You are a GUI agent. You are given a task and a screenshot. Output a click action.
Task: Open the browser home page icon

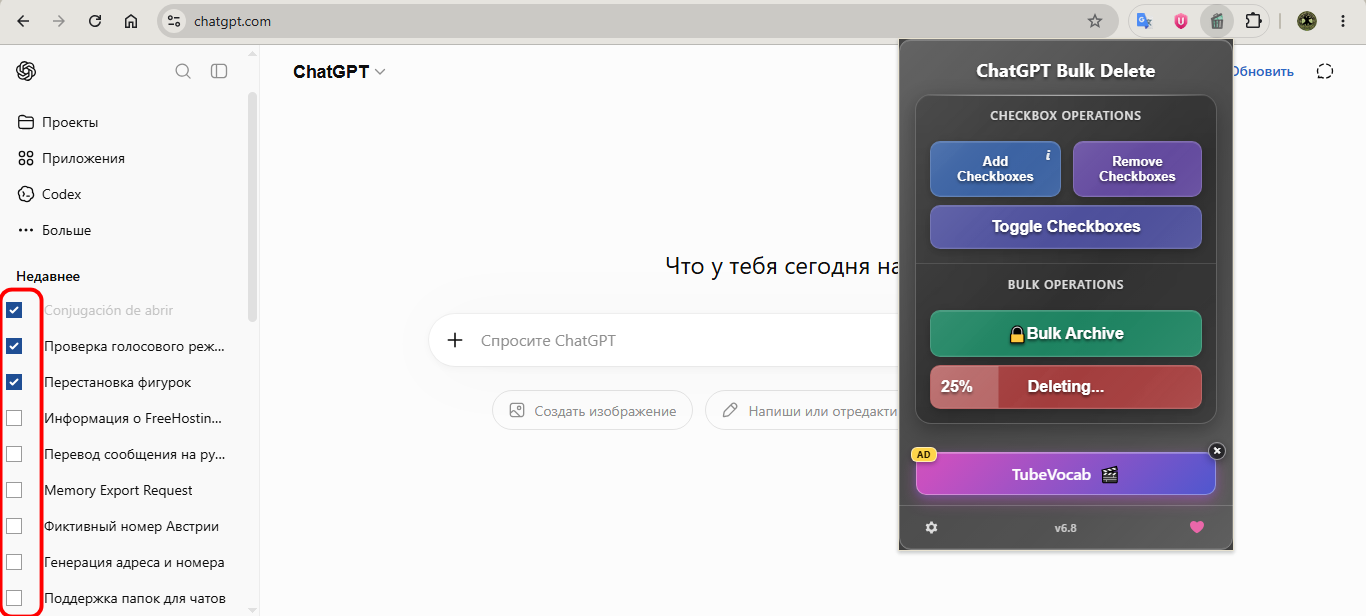[x=131, y=21]
